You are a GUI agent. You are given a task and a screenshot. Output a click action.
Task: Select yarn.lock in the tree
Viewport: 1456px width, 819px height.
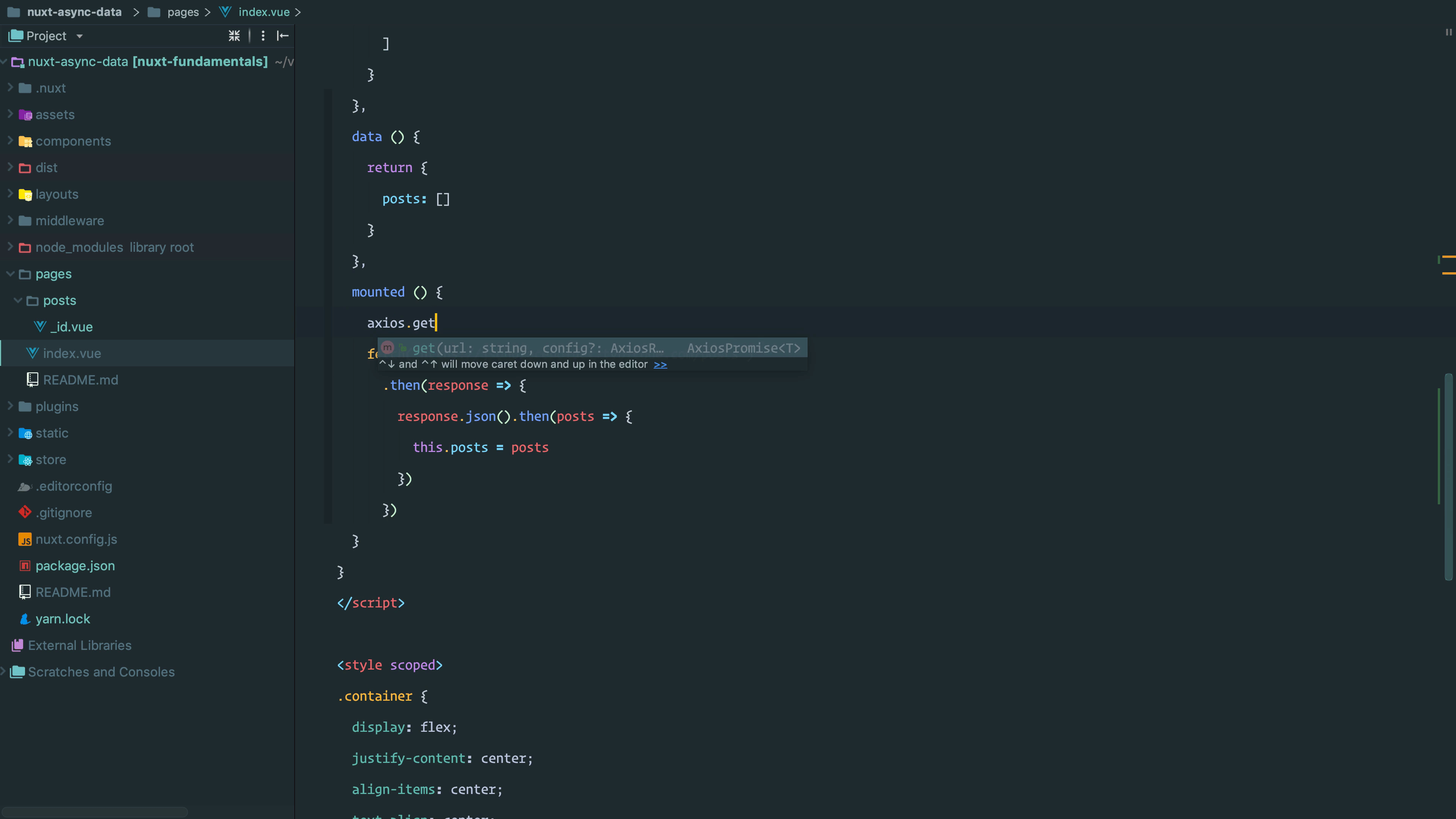click(x=63, y=619)
